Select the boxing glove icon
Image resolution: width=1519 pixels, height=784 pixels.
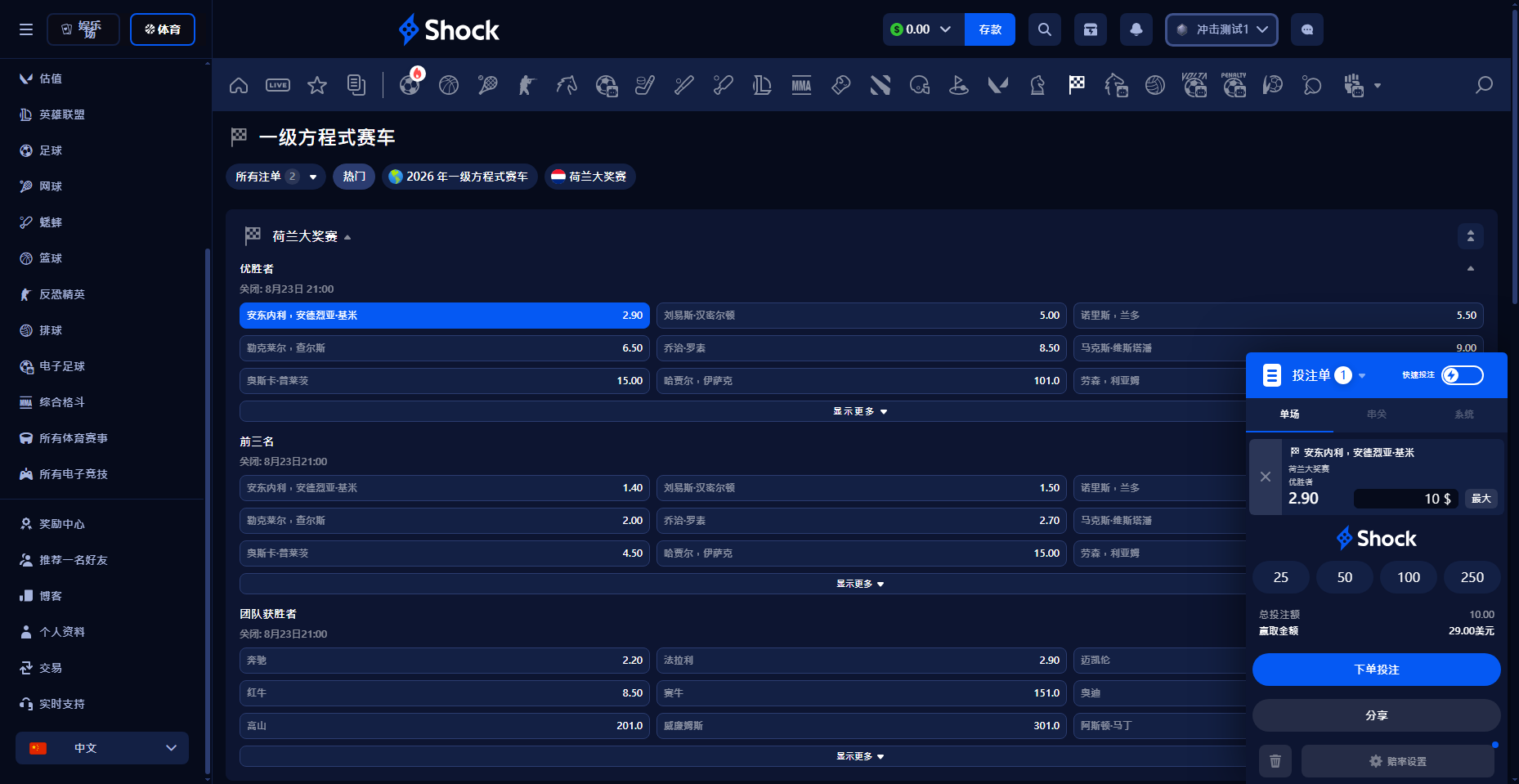pos(841,85)
